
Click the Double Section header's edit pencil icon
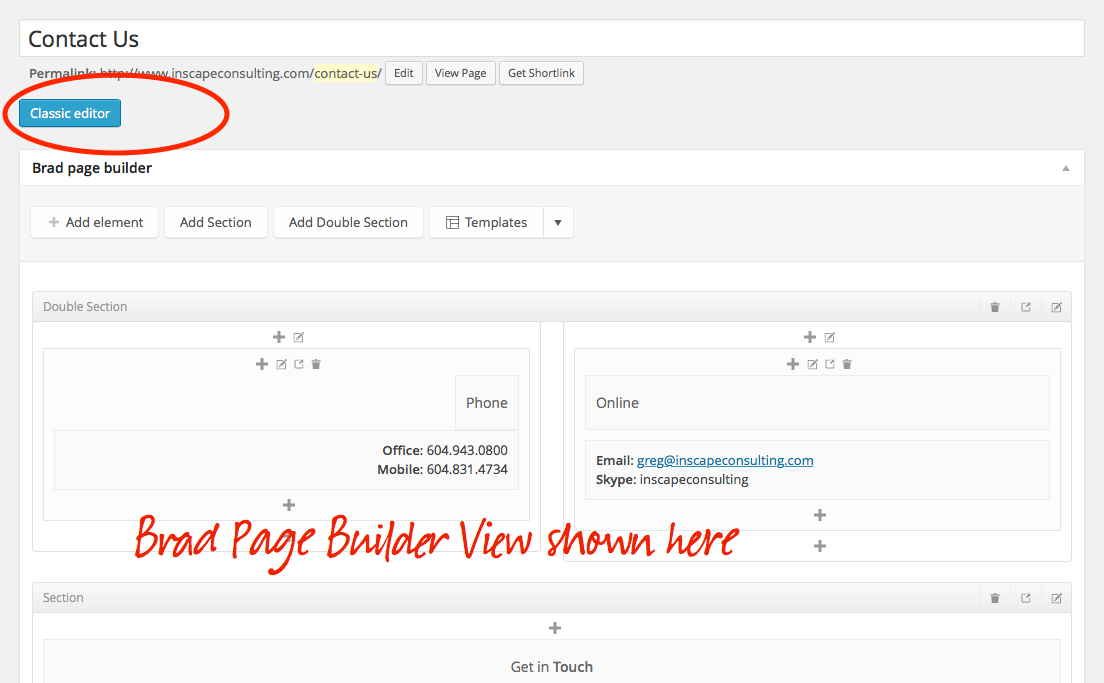point(1056,307)
